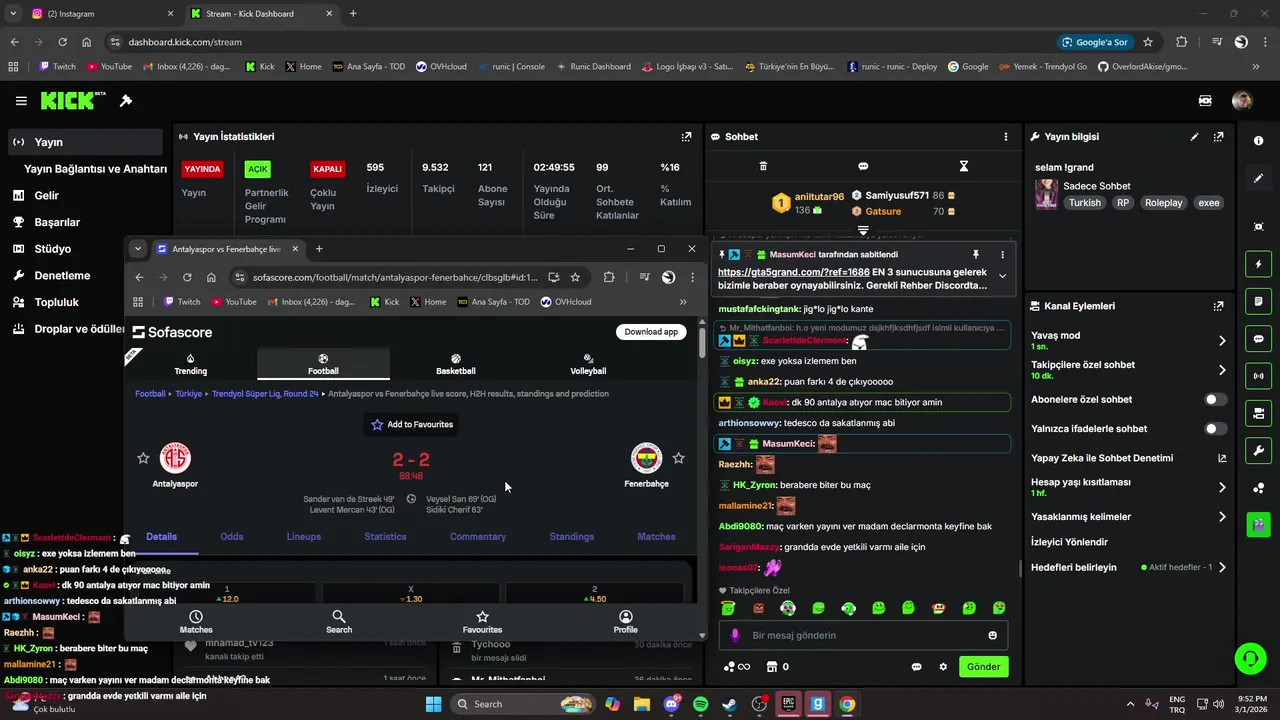Pop out the Kanal Eylemleri panel
The width and height of the screenshot is (1280, 720).
coord(1218,306)
